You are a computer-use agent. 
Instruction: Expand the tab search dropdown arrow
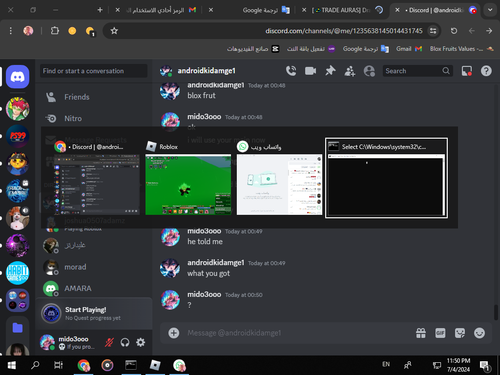pos(490,10)
